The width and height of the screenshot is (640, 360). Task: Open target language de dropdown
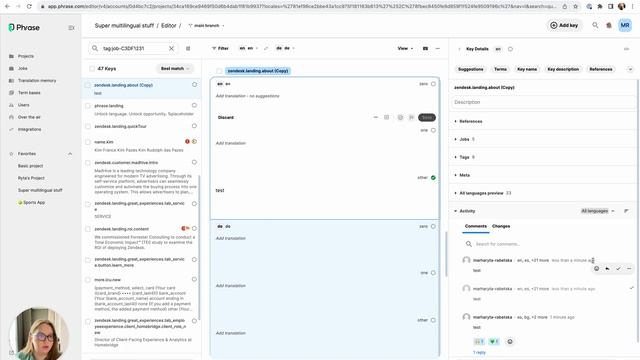coord(285,48)
